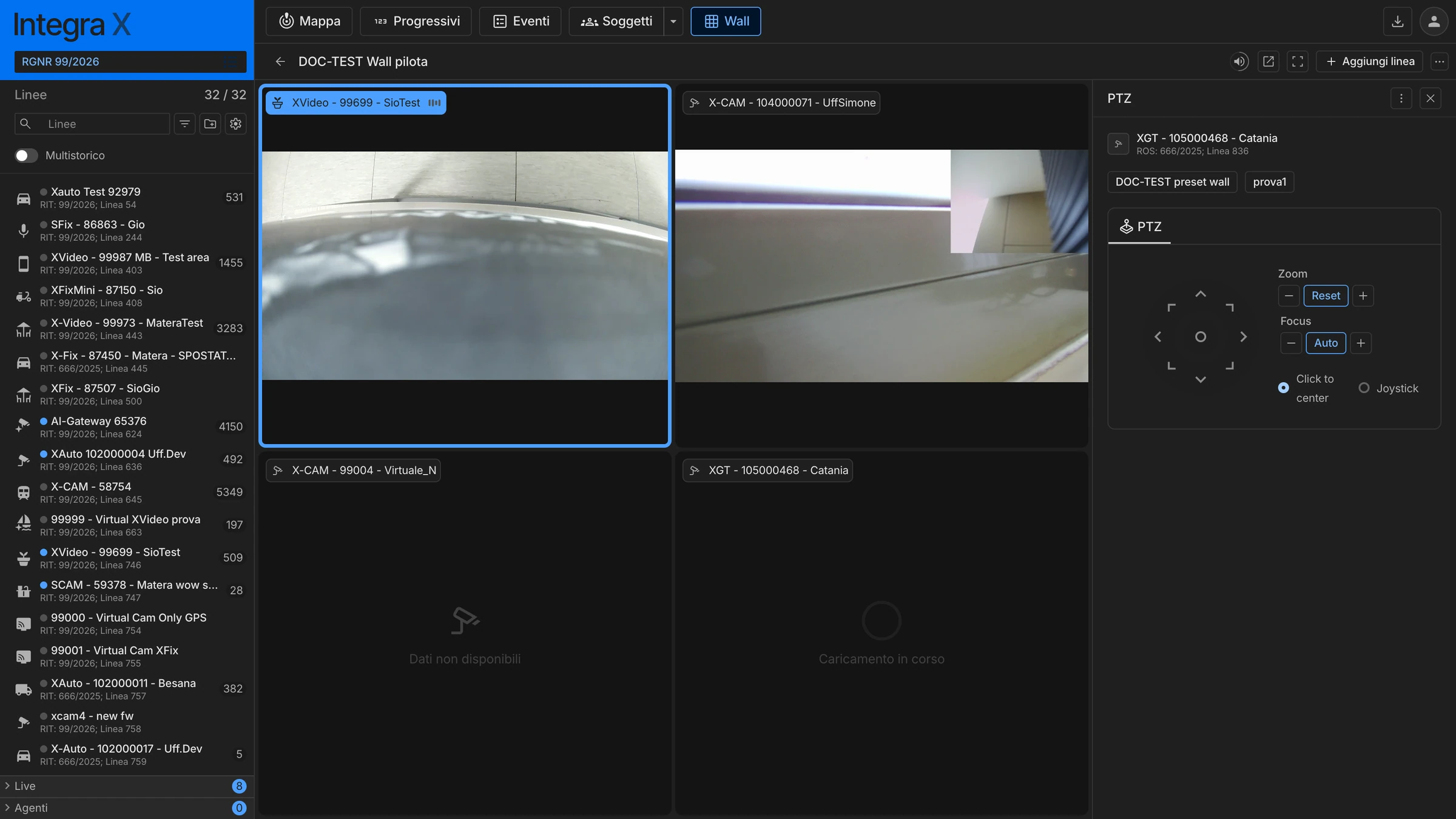1456x819 pixels.
Task: Pan camera left with PTZ left arrow
Action: click(1158, 337)
